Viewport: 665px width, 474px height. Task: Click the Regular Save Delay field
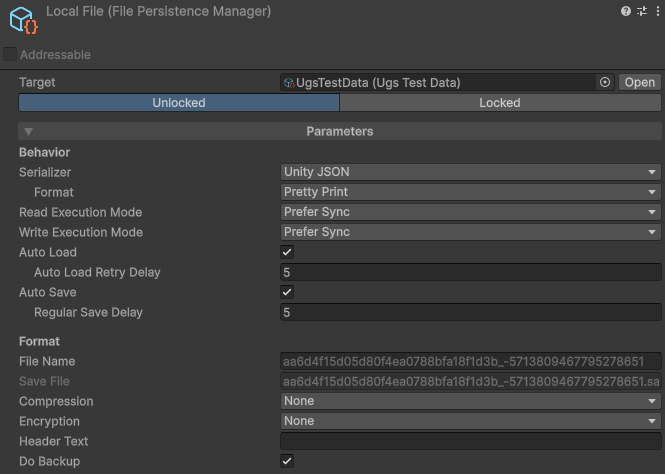[470, 312]
